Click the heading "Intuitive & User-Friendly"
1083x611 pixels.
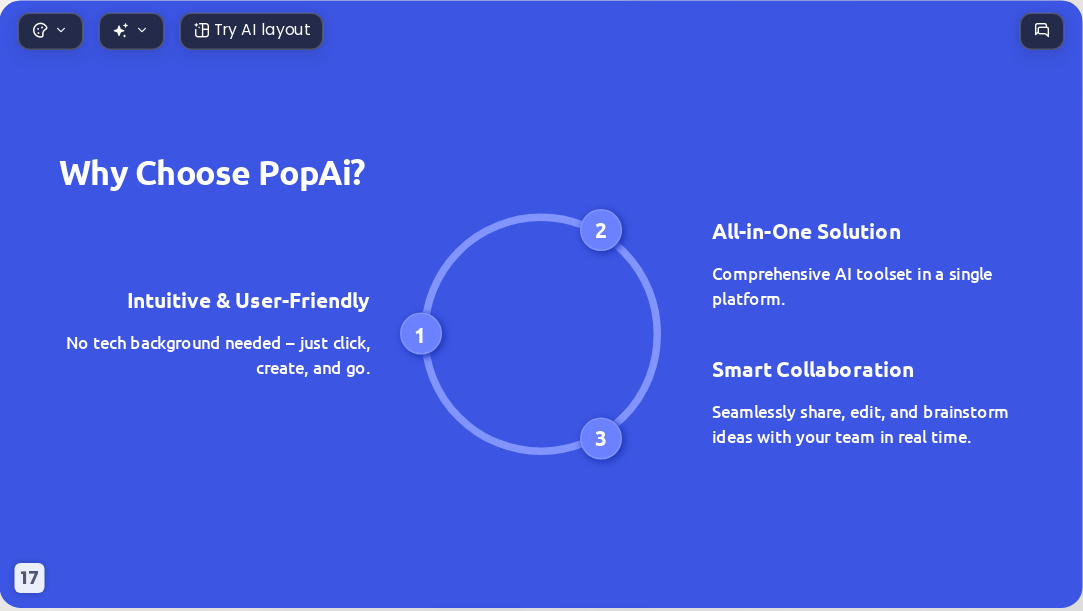click(249, 301)
